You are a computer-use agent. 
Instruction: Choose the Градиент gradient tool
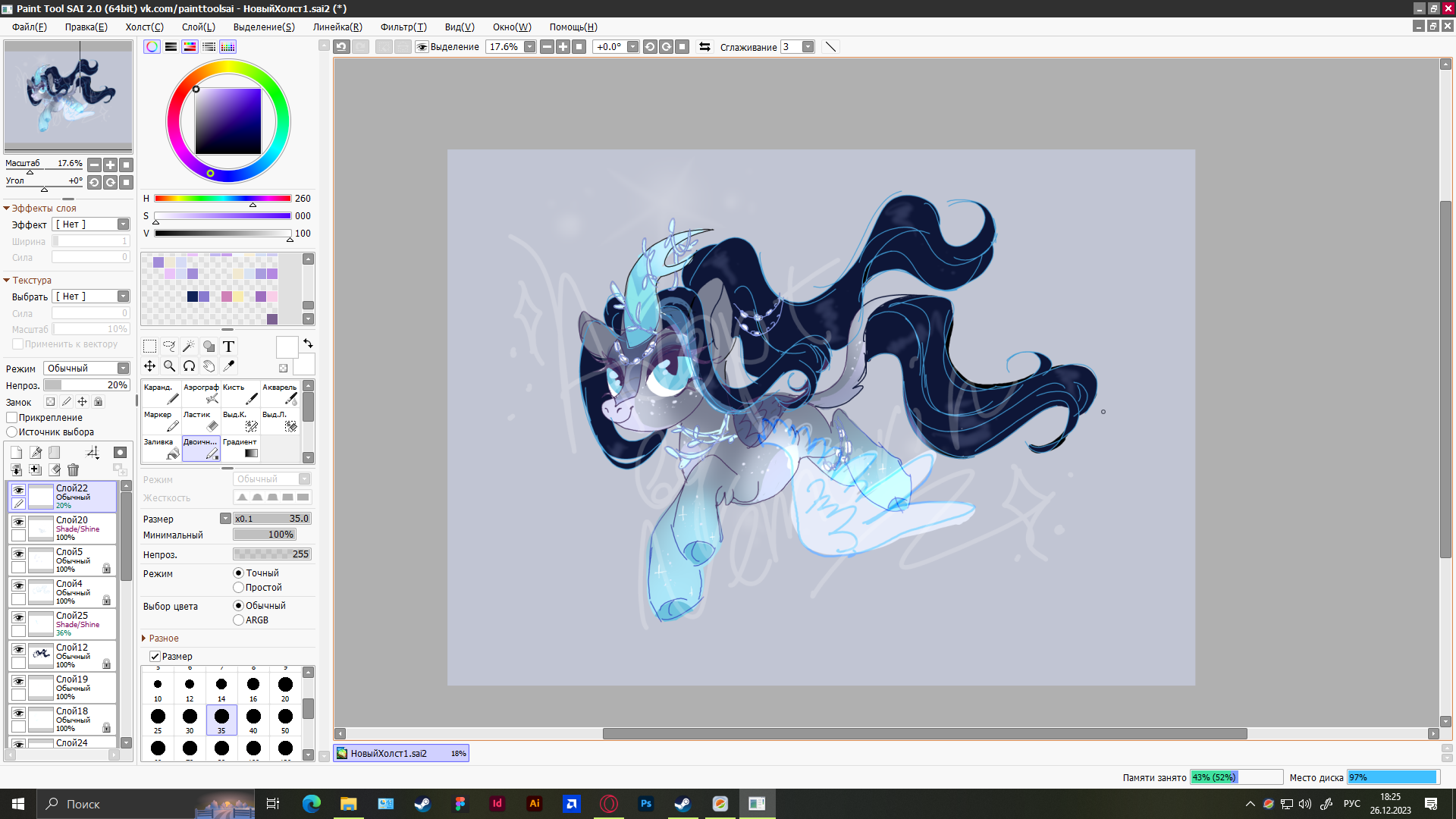click(x=240, y=448)
